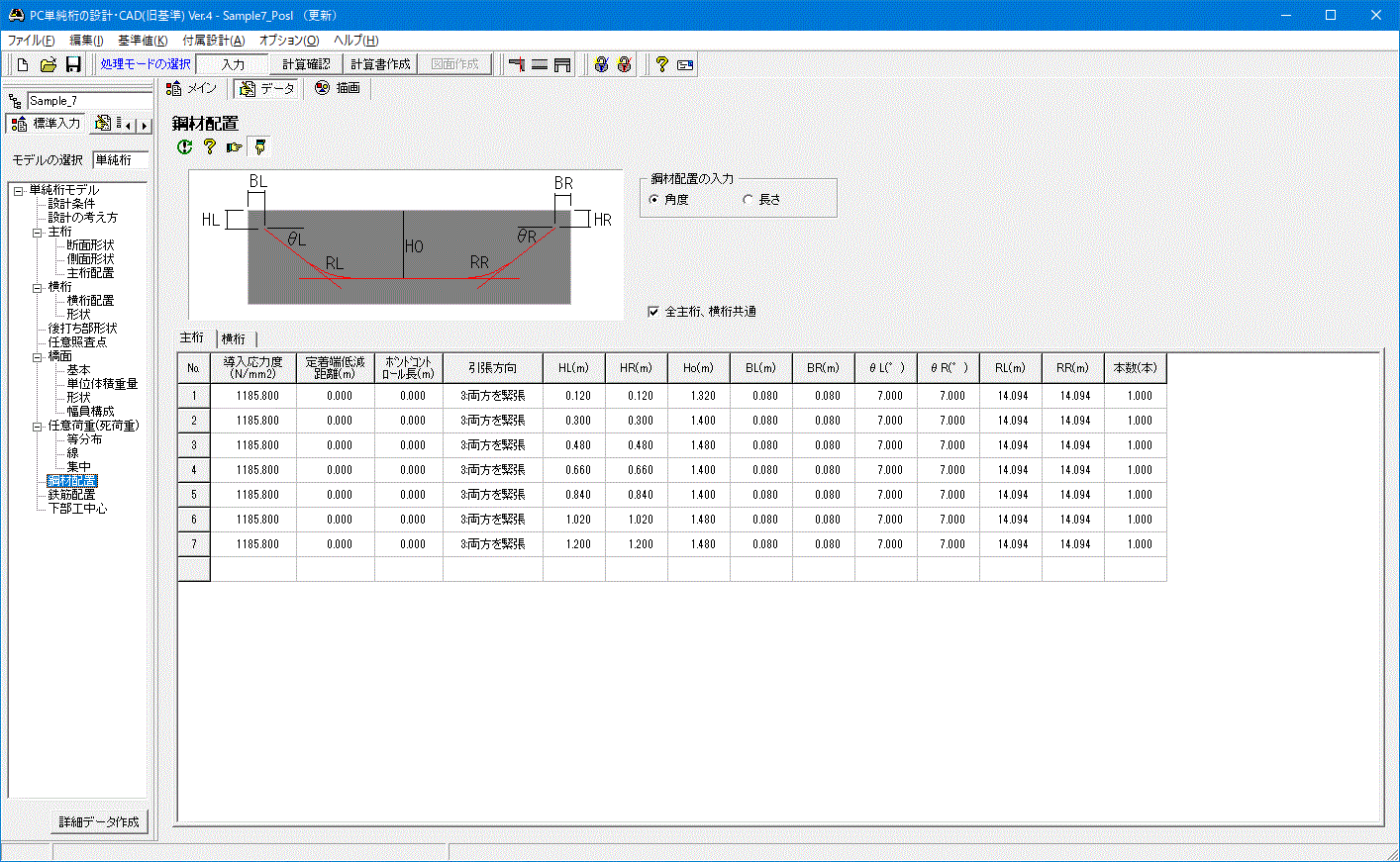Save the file with the floppy disk icon

coord(73,64)
